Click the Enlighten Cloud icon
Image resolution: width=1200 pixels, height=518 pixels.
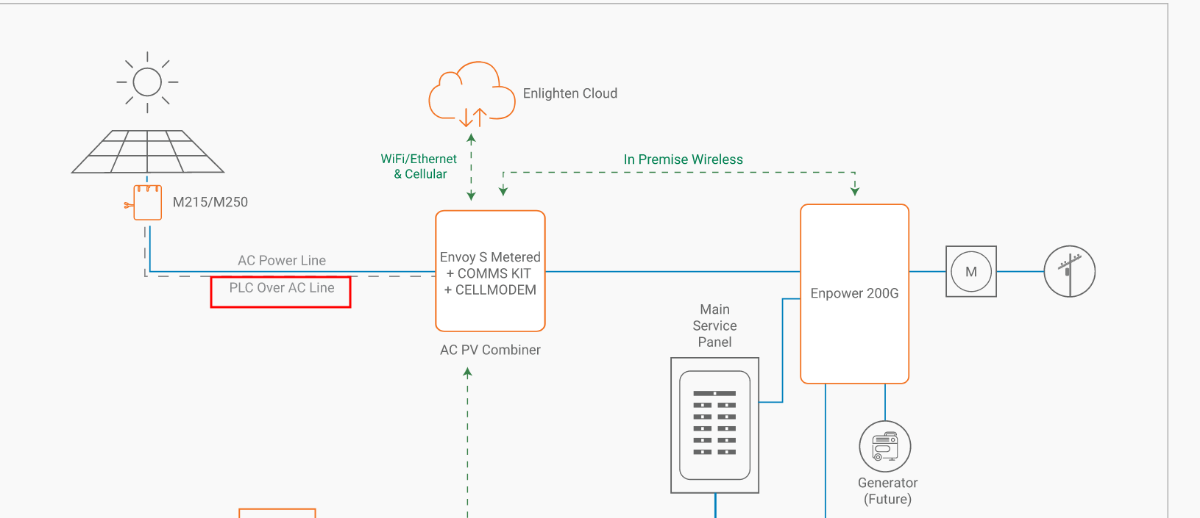pyautogui.click(x=471, y=96)
